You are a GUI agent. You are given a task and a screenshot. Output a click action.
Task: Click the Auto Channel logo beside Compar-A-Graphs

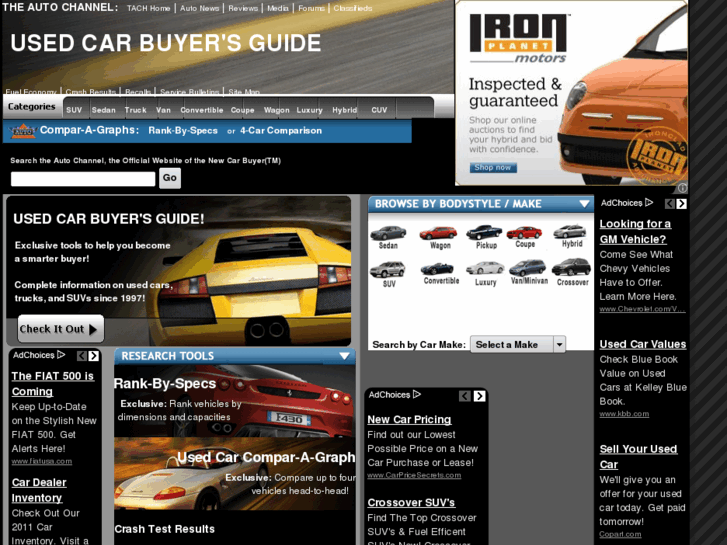[x=23, y=131]
